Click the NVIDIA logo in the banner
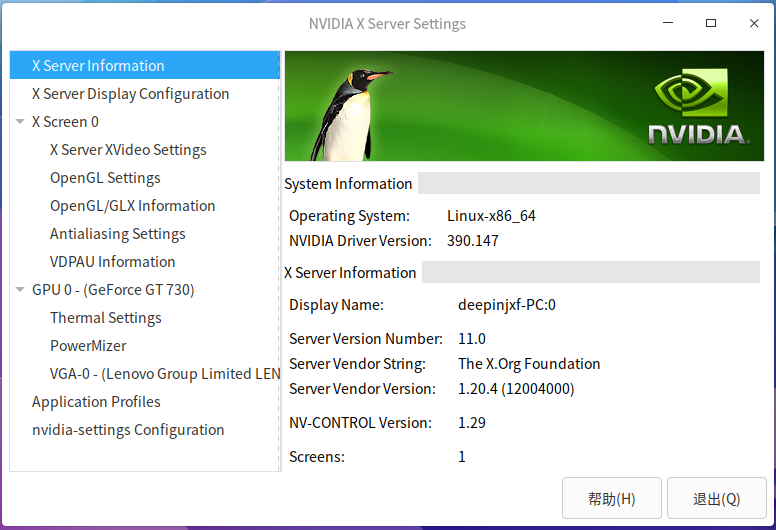This screenshot has height=530, width=776. [698, 110]
